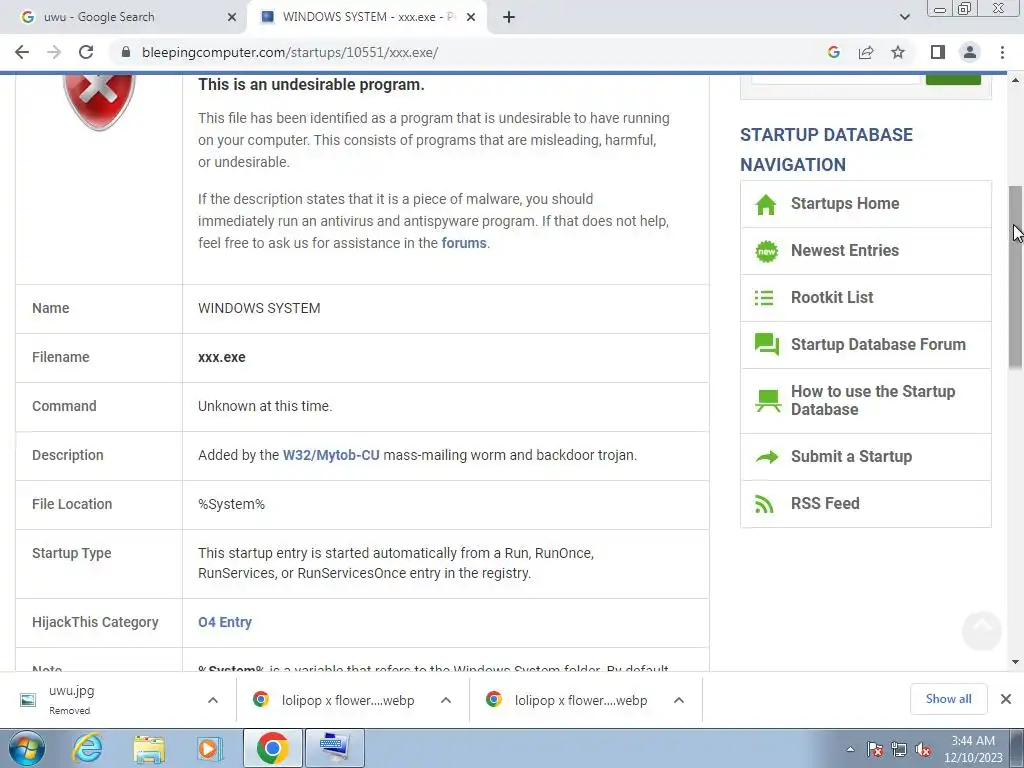The image size is (1024, 768).
Task: Open Submit a Startup link
Action: coord(851,456)
